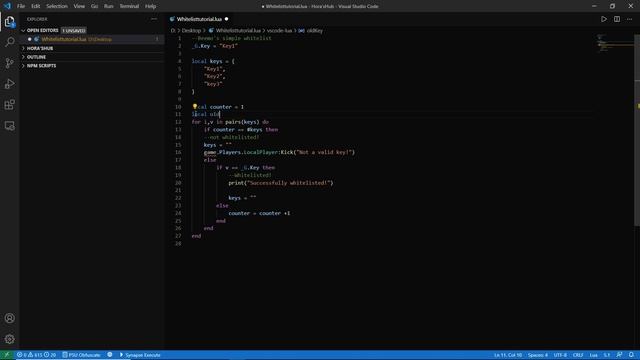640x360 pixels.
Task: Open notifications bell in status bar
Action: 631,355
